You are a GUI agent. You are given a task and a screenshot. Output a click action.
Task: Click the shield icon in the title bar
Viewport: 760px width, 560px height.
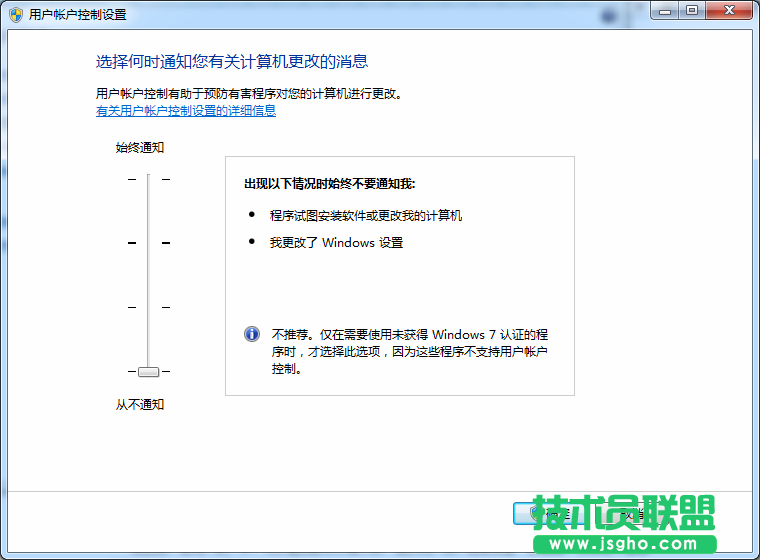pos(16,15)
